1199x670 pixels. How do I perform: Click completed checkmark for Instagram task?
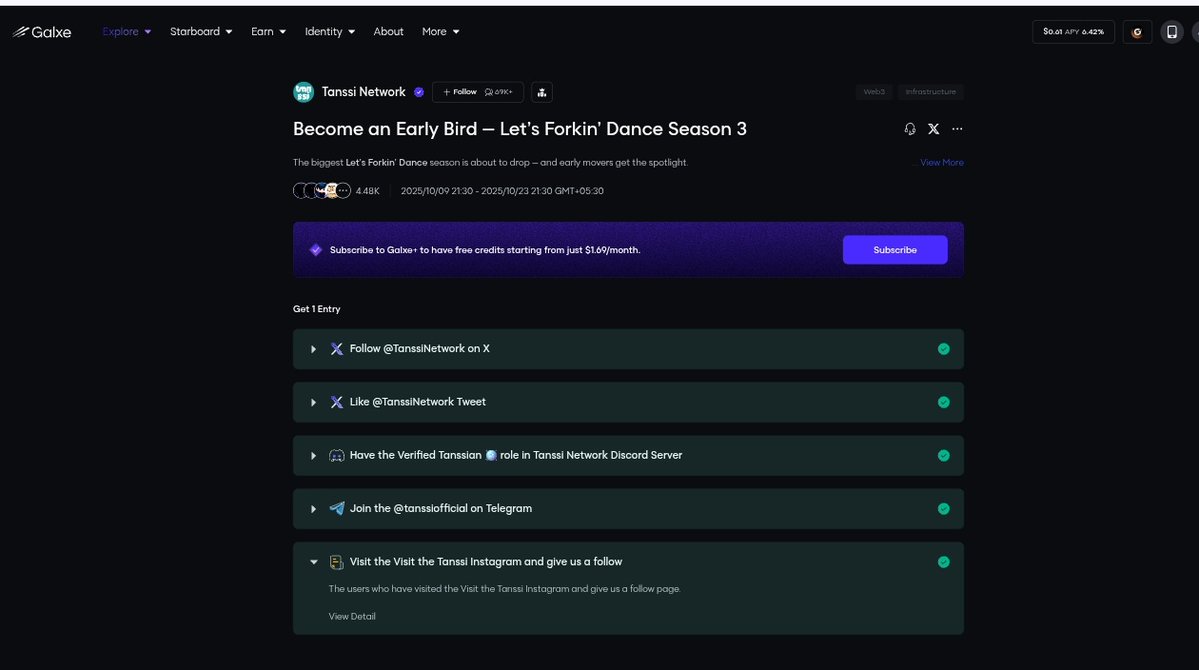tap(944, 562)
